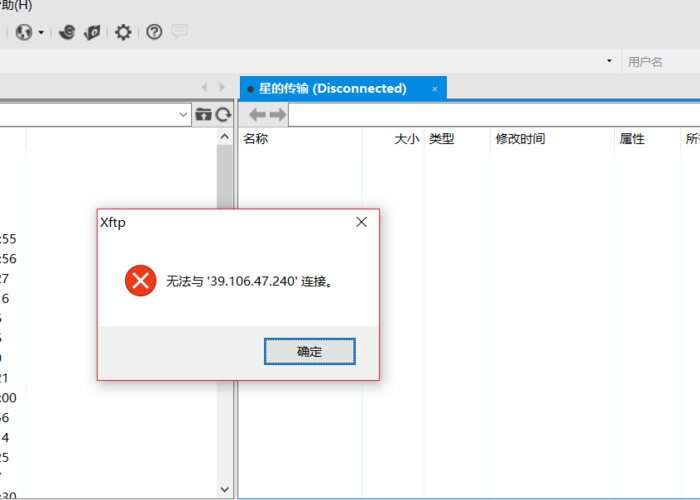Click the help question mark icon
This screenshot has width=700, height=500.
coord(154,32)
